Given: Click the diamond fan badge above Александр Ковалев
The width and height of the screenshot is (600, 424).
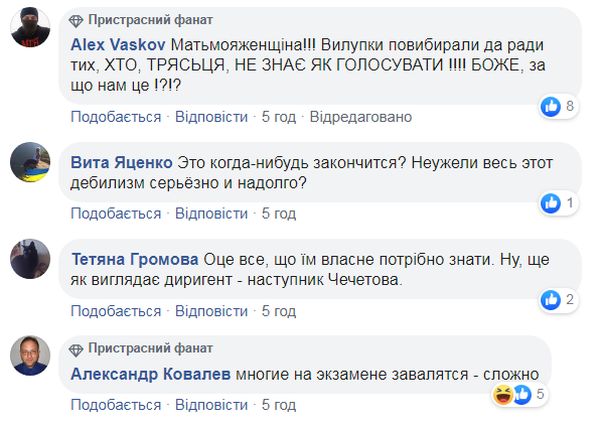Looking at the screenshot, I should point(77,349).
